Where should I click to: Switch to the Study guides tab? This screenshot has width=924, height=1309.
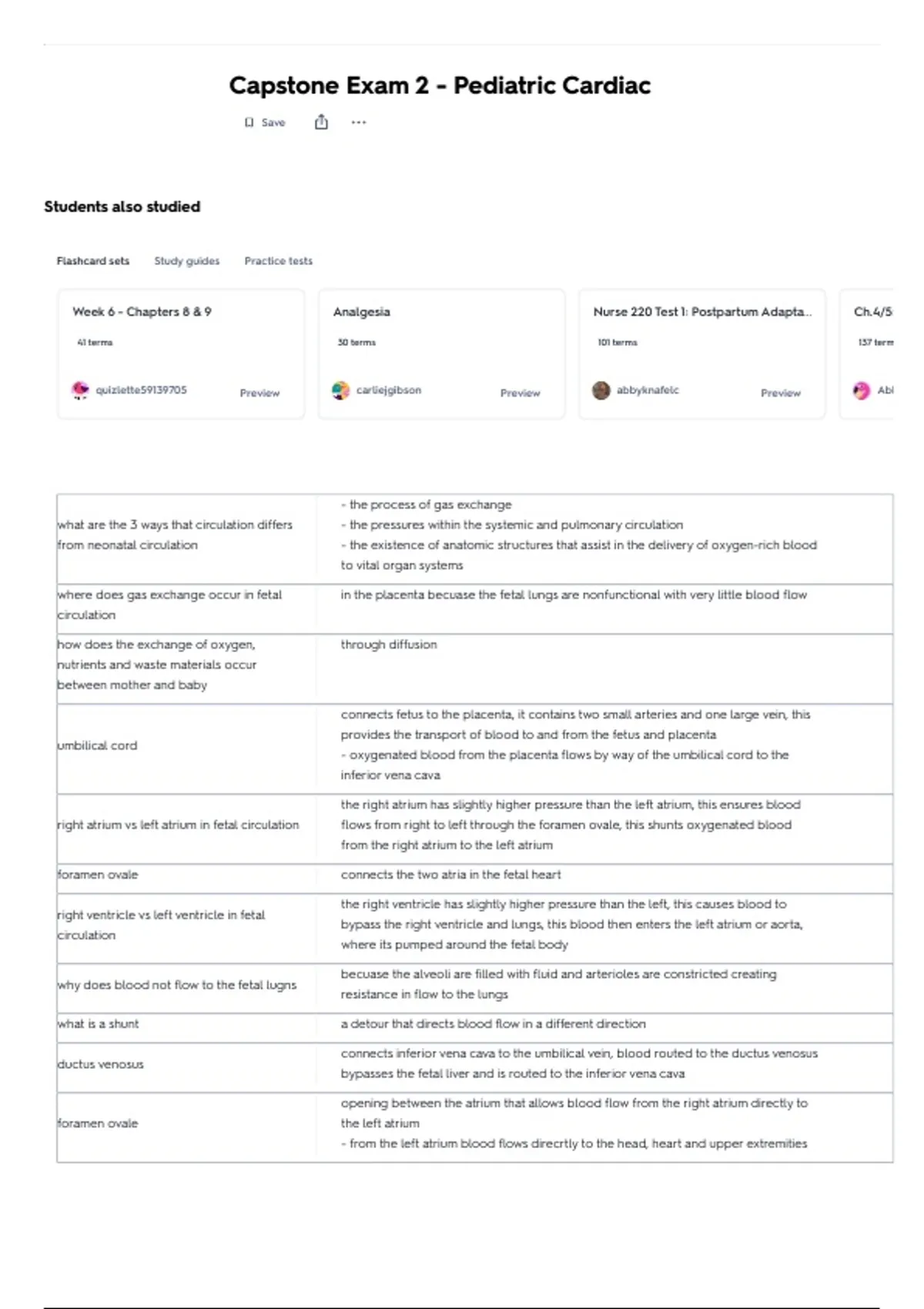pos(187,261)
